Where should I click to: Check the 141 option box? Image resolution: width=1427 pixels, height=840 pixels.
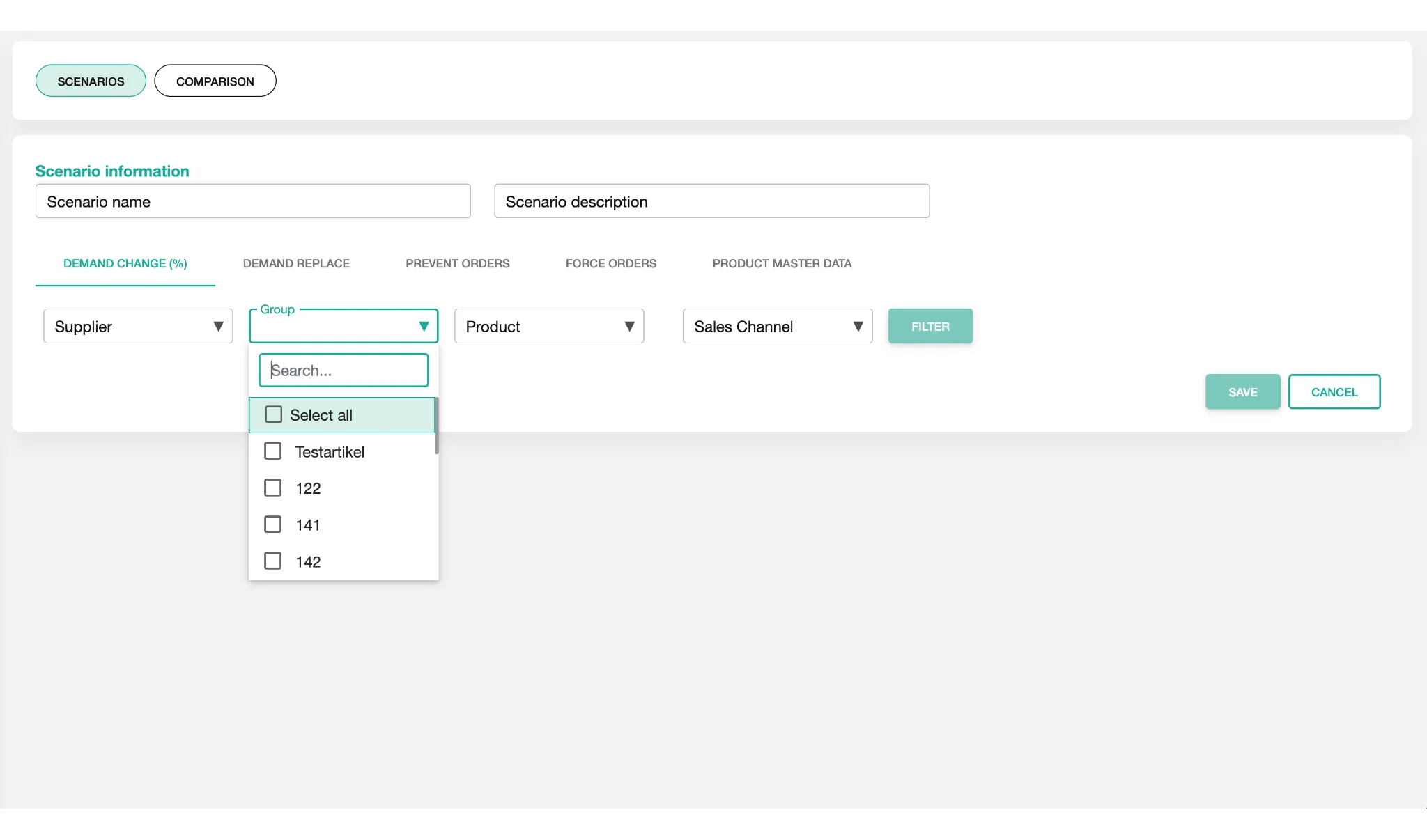(273, 524)
